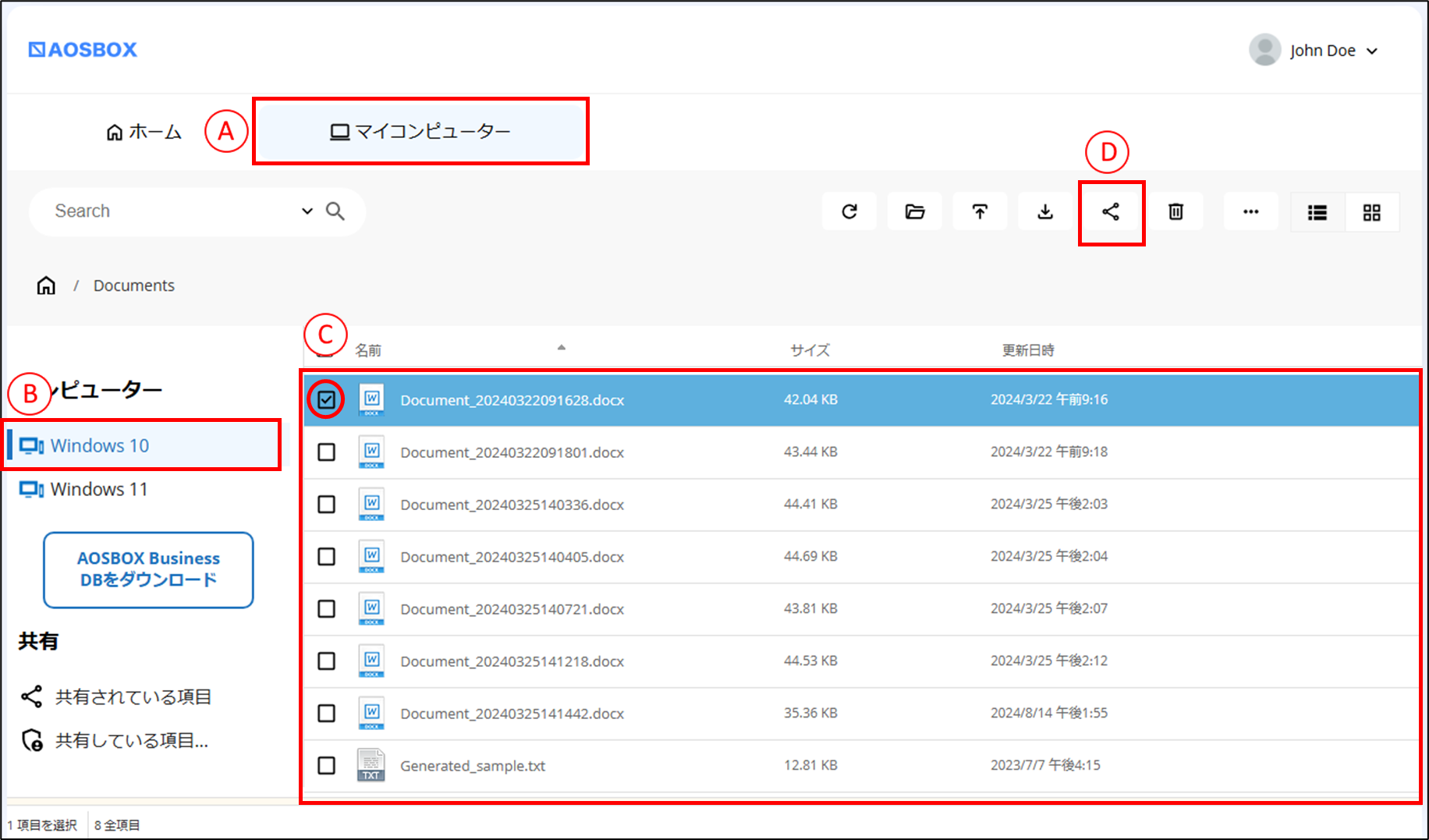Sort by the 更新日時 column header
The height and width of the screenshot is (840, 1429).
1028,350
